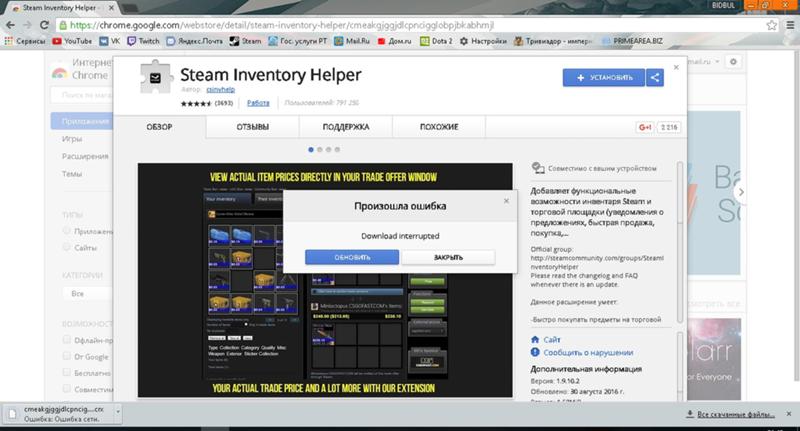The image size is (800, 431).
Task: Check the От Google filter checkbox
Action: (x=66, y=356)
